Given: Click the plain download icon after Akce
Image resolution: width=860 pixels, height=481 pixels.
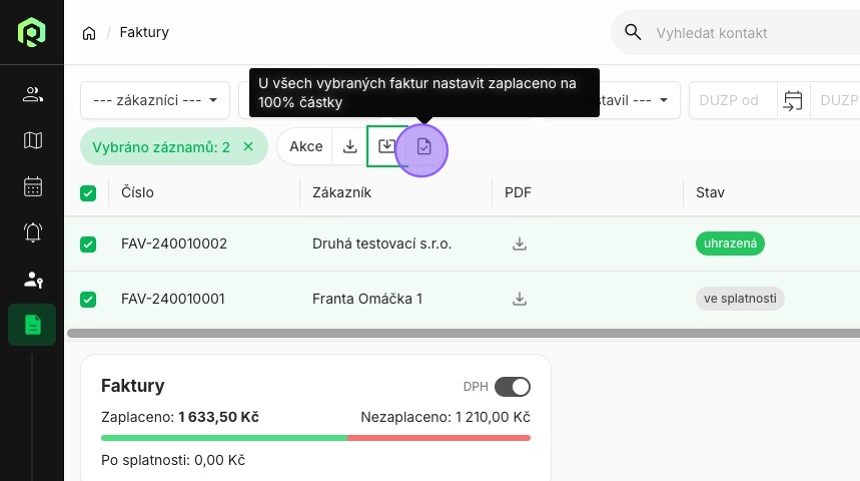Looking at the screenshot, I should click(x=350, y=147).
